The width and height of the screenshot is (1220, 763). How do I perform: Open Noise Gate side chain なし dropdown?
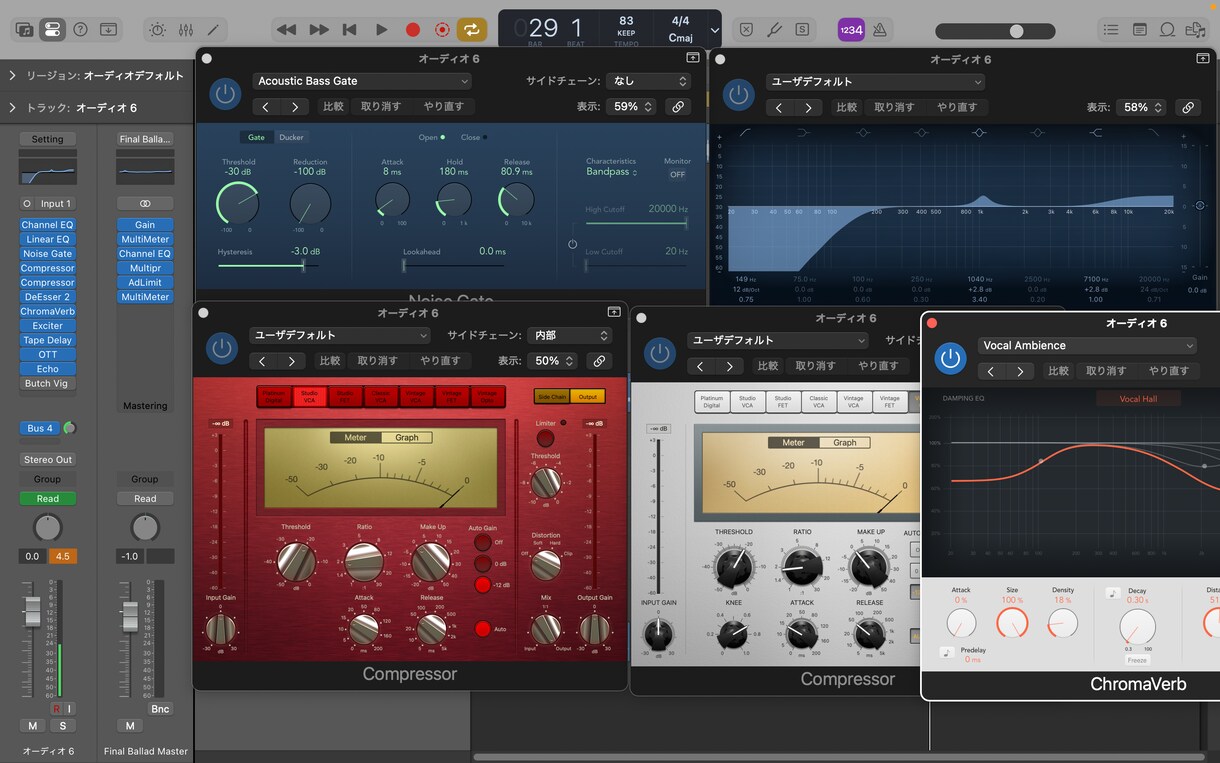point(649,81)
